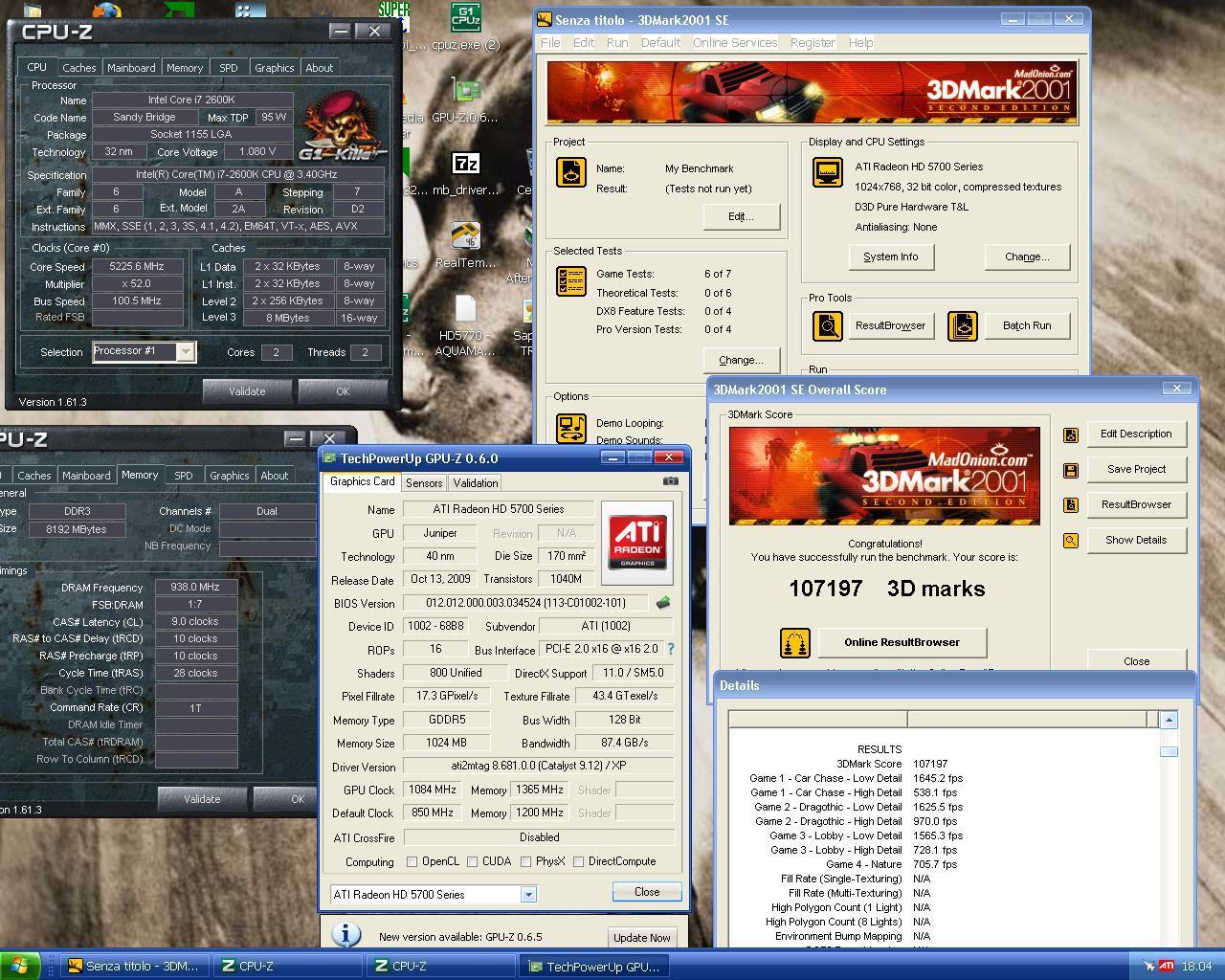Open the cpuz.exe (2) desktop icon

(466, 27)
